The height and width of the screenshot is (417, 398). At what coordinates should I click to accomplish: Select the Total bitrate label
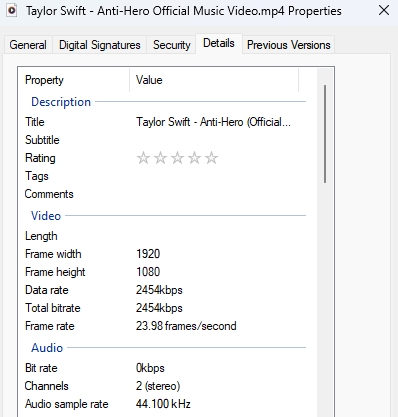(53, 308)
